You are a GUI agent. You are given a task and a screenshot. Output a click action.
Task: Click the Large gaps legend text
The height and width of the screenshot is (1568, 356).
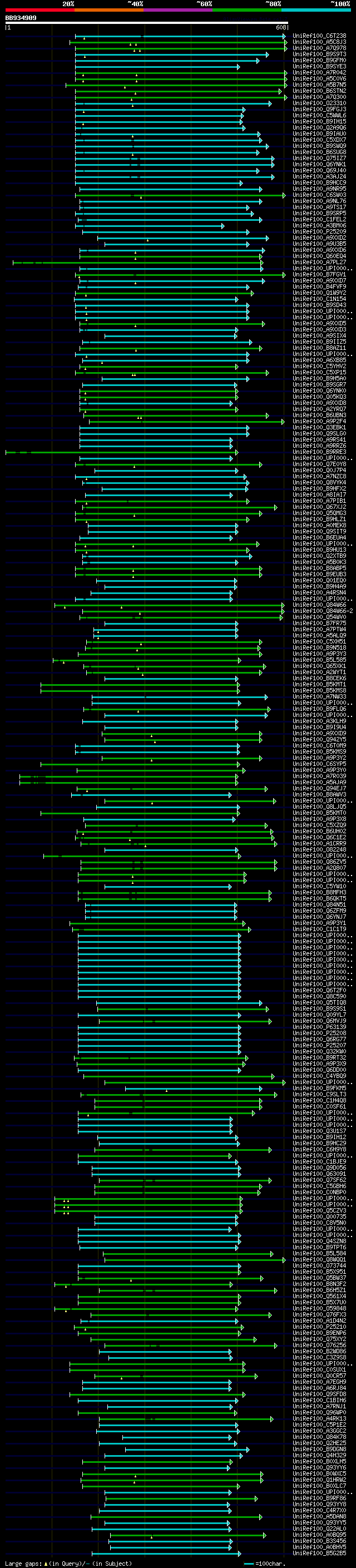pos(69,1564)
